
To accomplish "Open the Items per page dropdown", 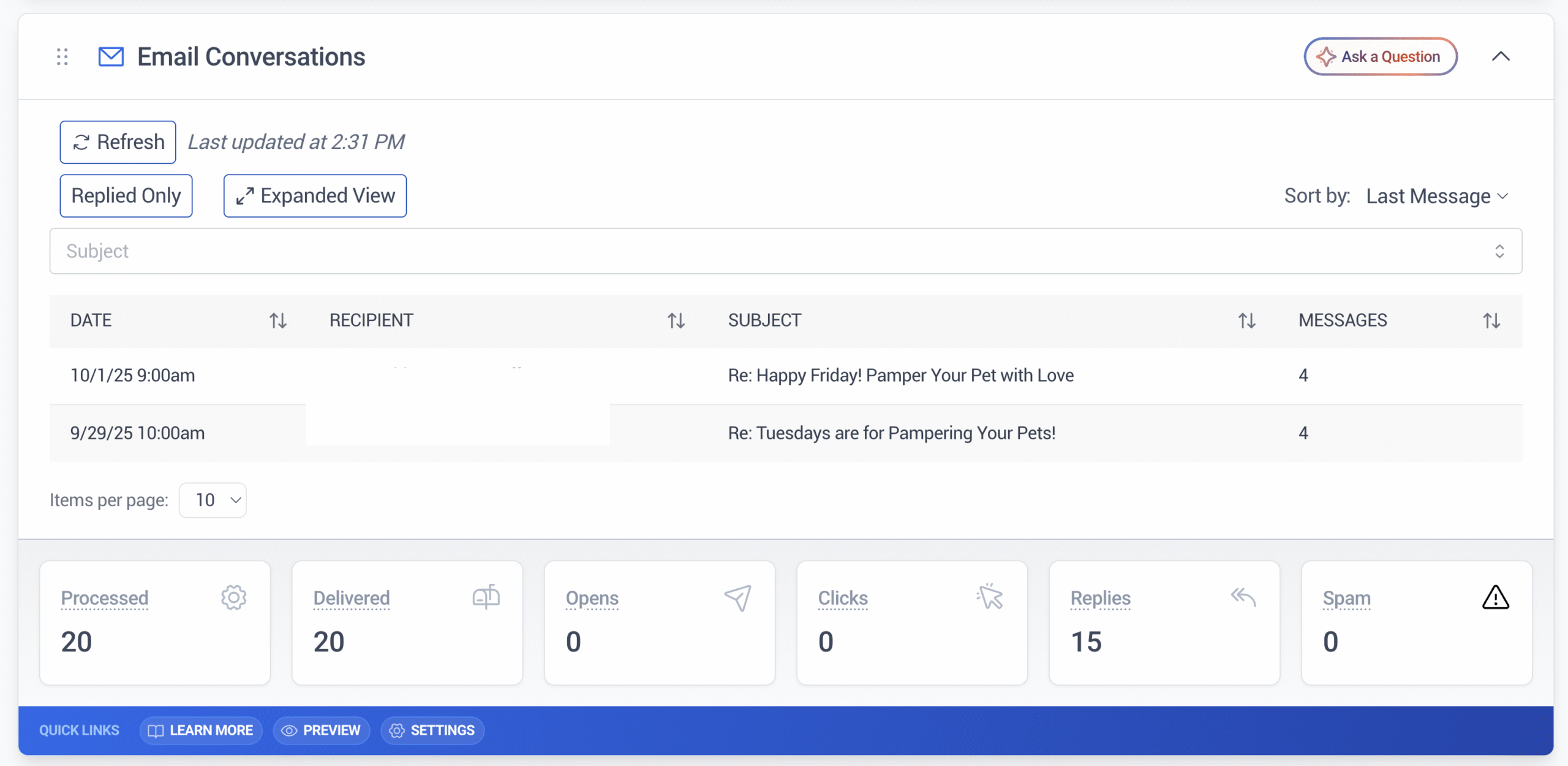I will 213,500.
